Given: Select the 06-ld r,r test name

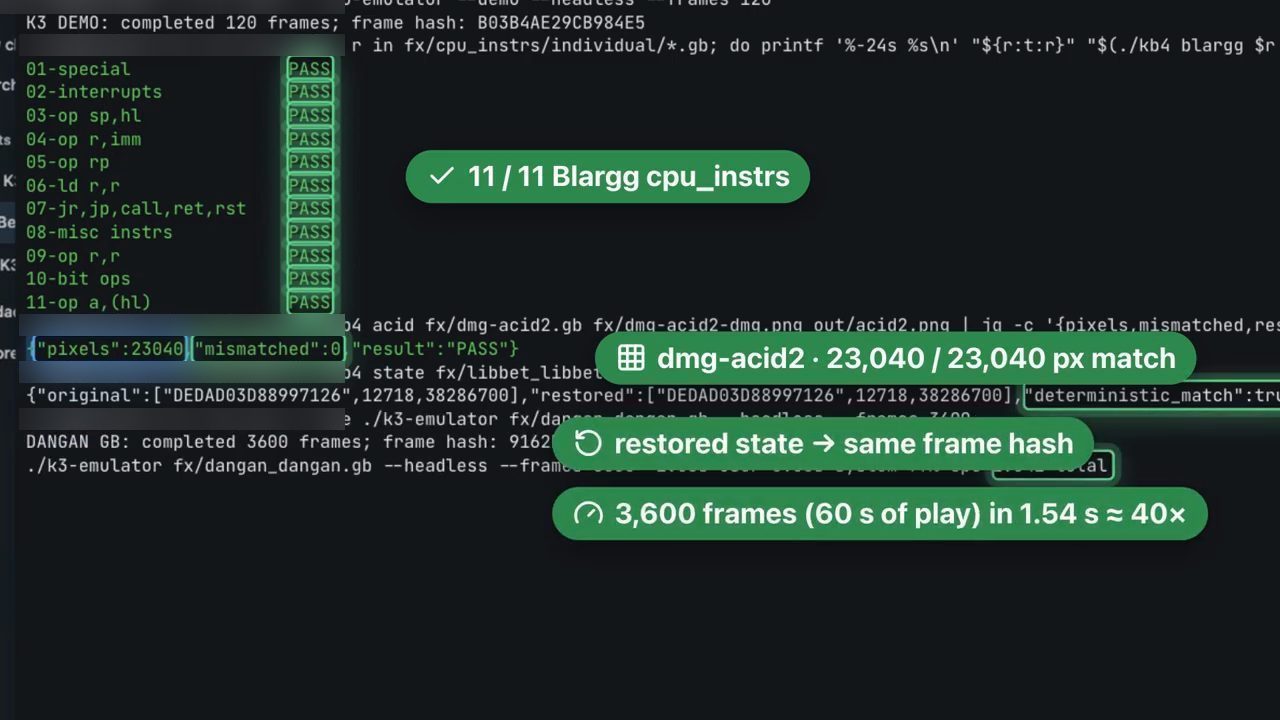Looking at the screenshot, I should click(73, 186).
